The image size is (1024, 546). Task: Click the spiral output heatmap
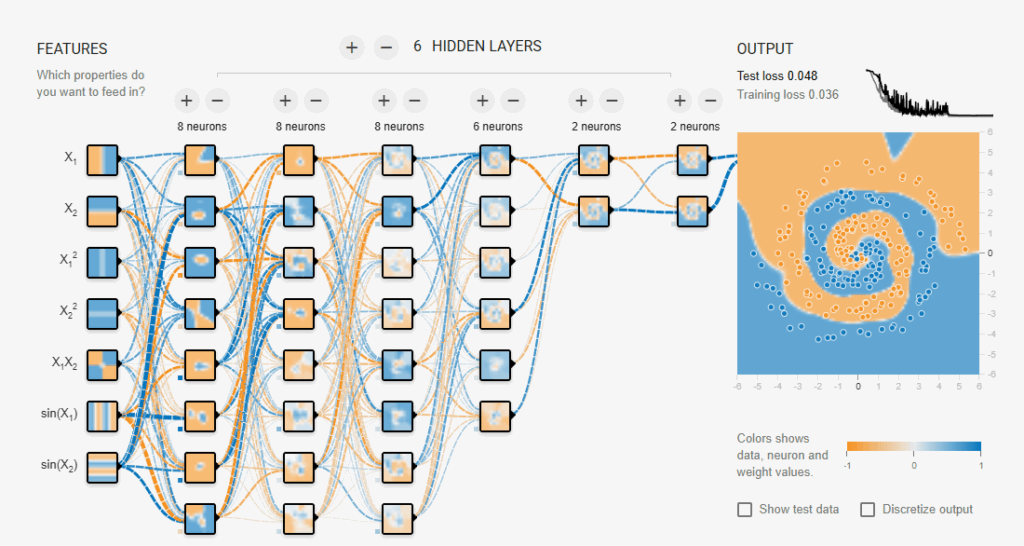tap(858, 253)
